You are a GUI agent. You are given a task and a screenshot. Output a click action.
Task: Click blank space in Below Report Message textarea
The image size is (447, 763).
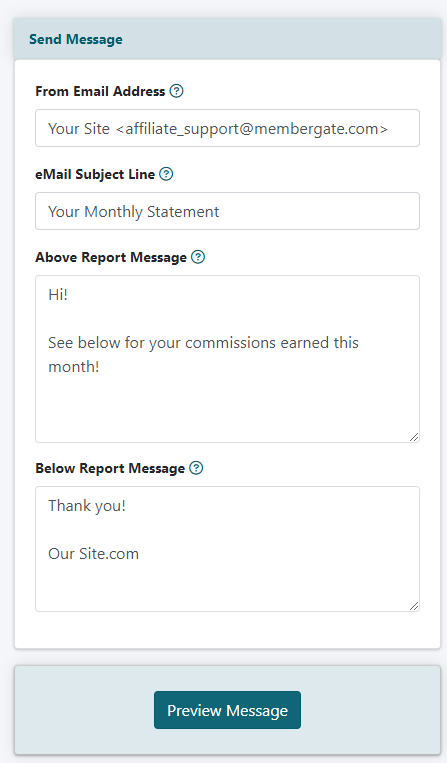(x=227, y=586)
